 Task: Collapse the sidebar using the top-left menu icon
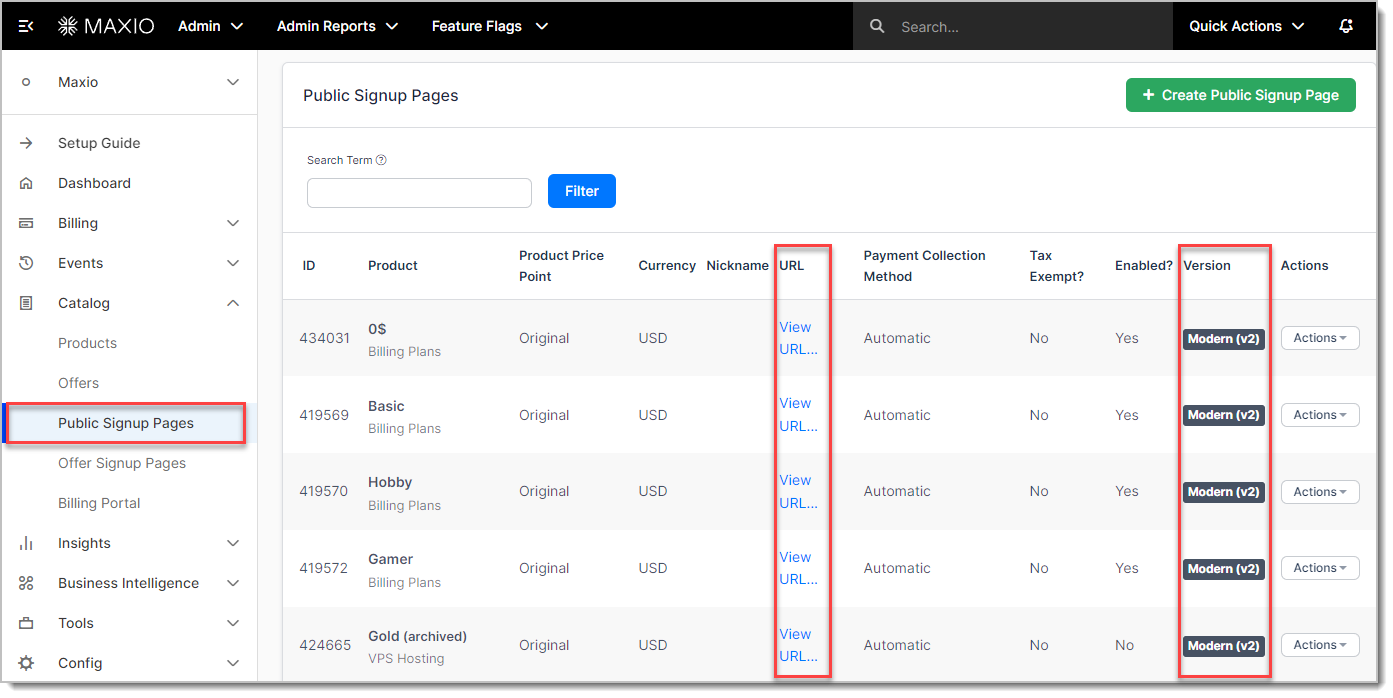click(27, 26)
